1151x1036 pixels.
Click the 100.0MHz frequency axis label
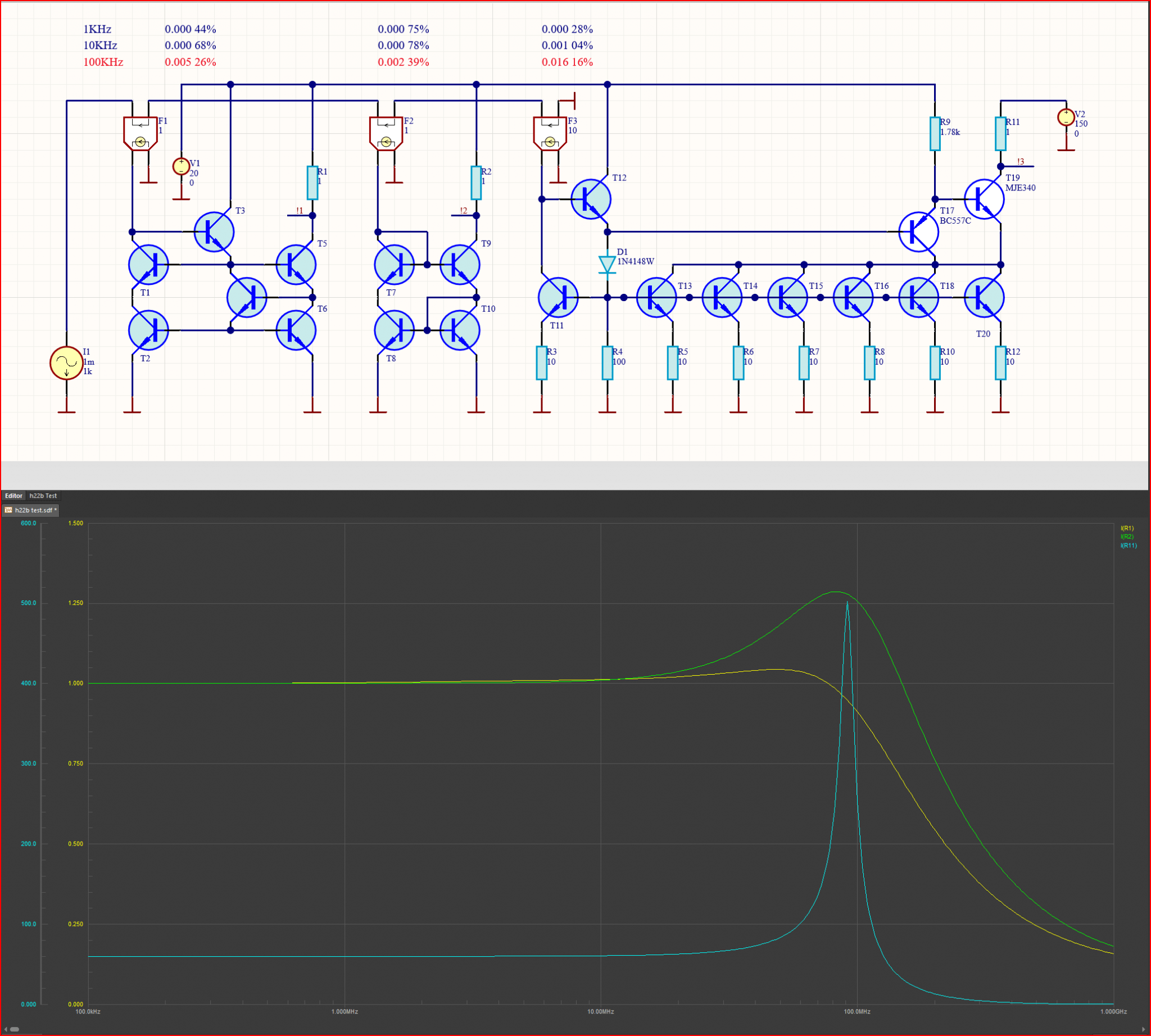857,1011
